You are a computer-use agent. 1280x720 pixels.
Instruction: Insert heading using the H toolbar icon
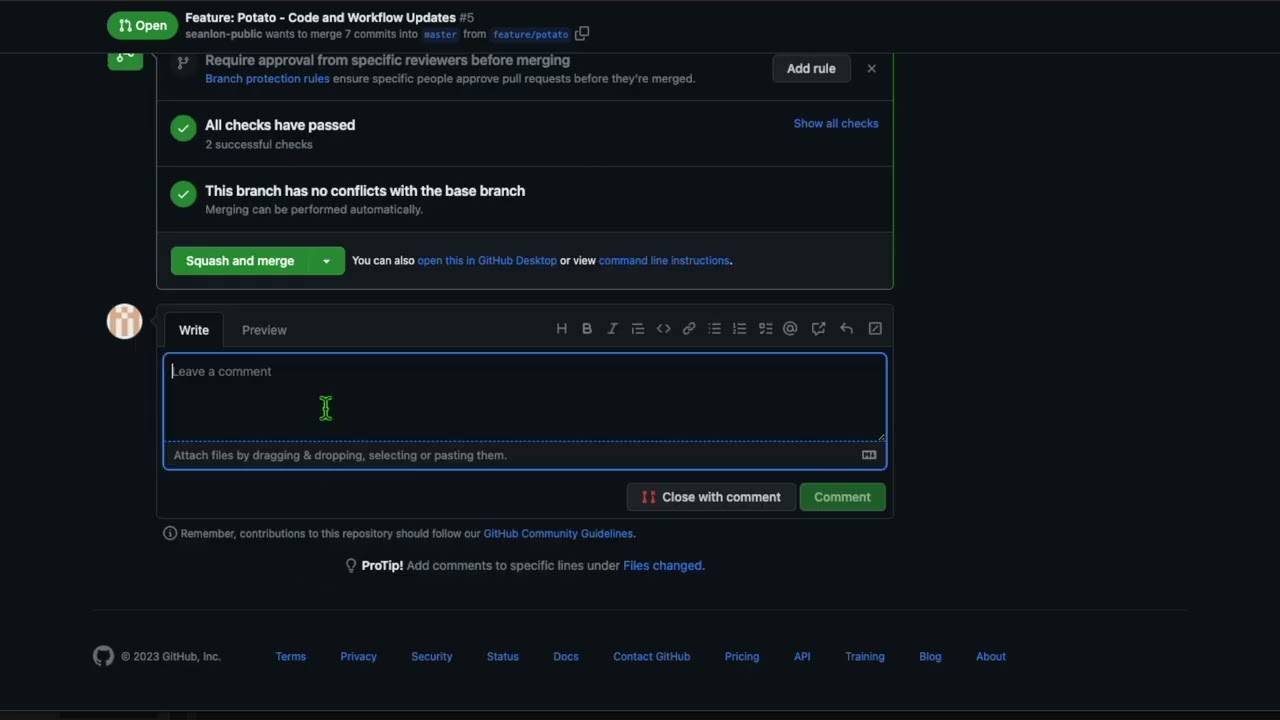562,329
